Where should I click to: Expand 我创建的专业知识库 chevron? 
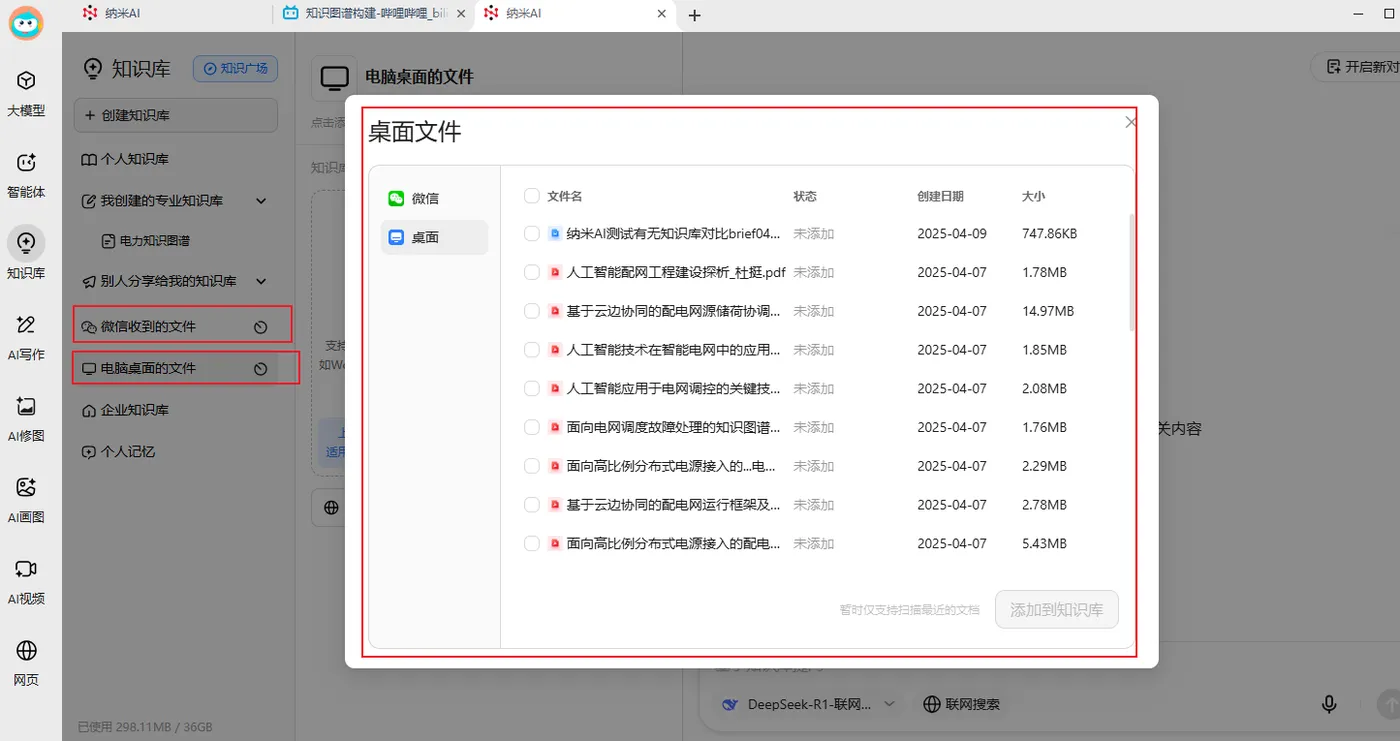261,201
